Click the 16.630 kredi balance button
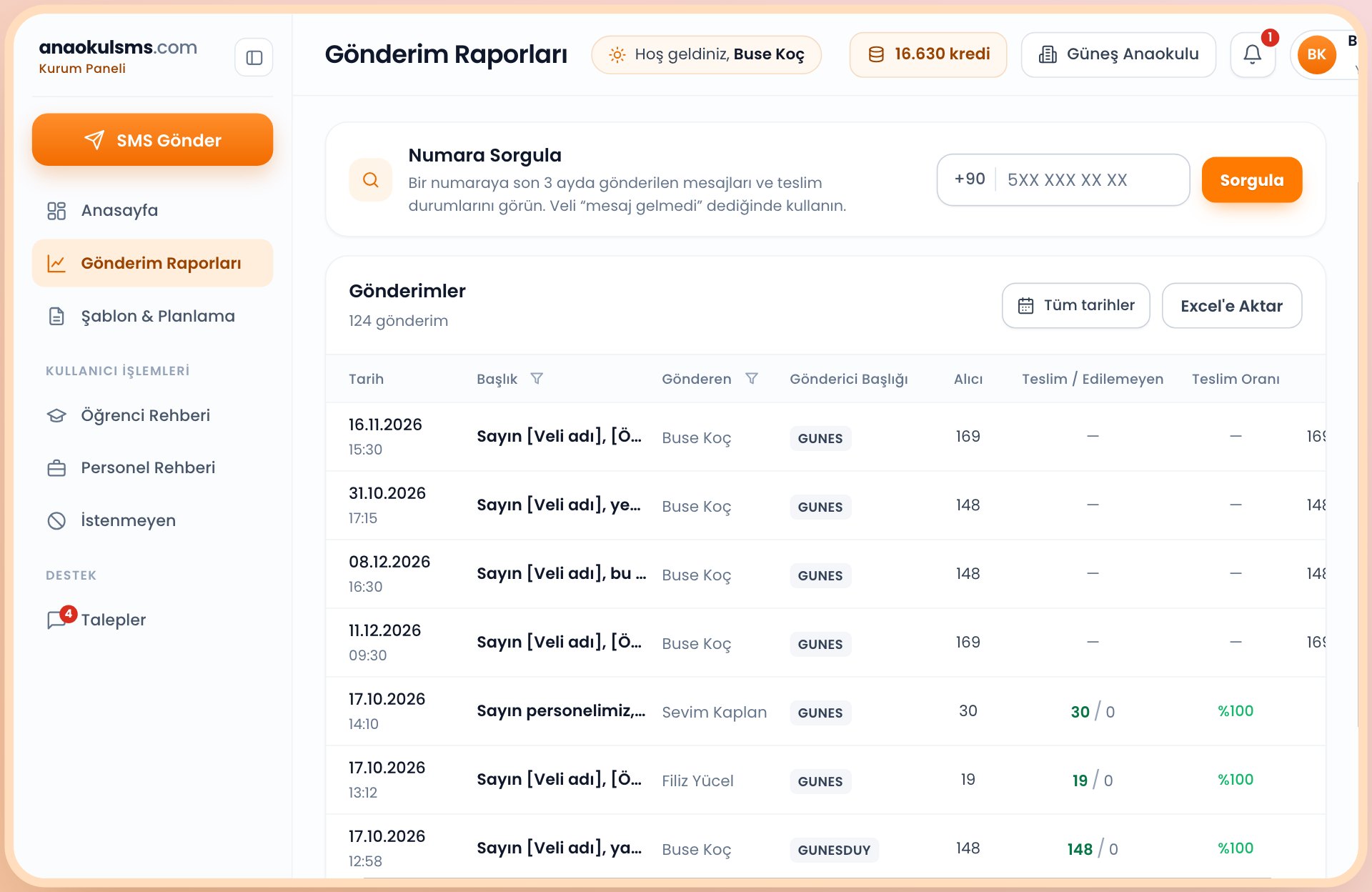Image resolution: width=1372 pixels, height=892 pixels. click(x=928, y=54)
